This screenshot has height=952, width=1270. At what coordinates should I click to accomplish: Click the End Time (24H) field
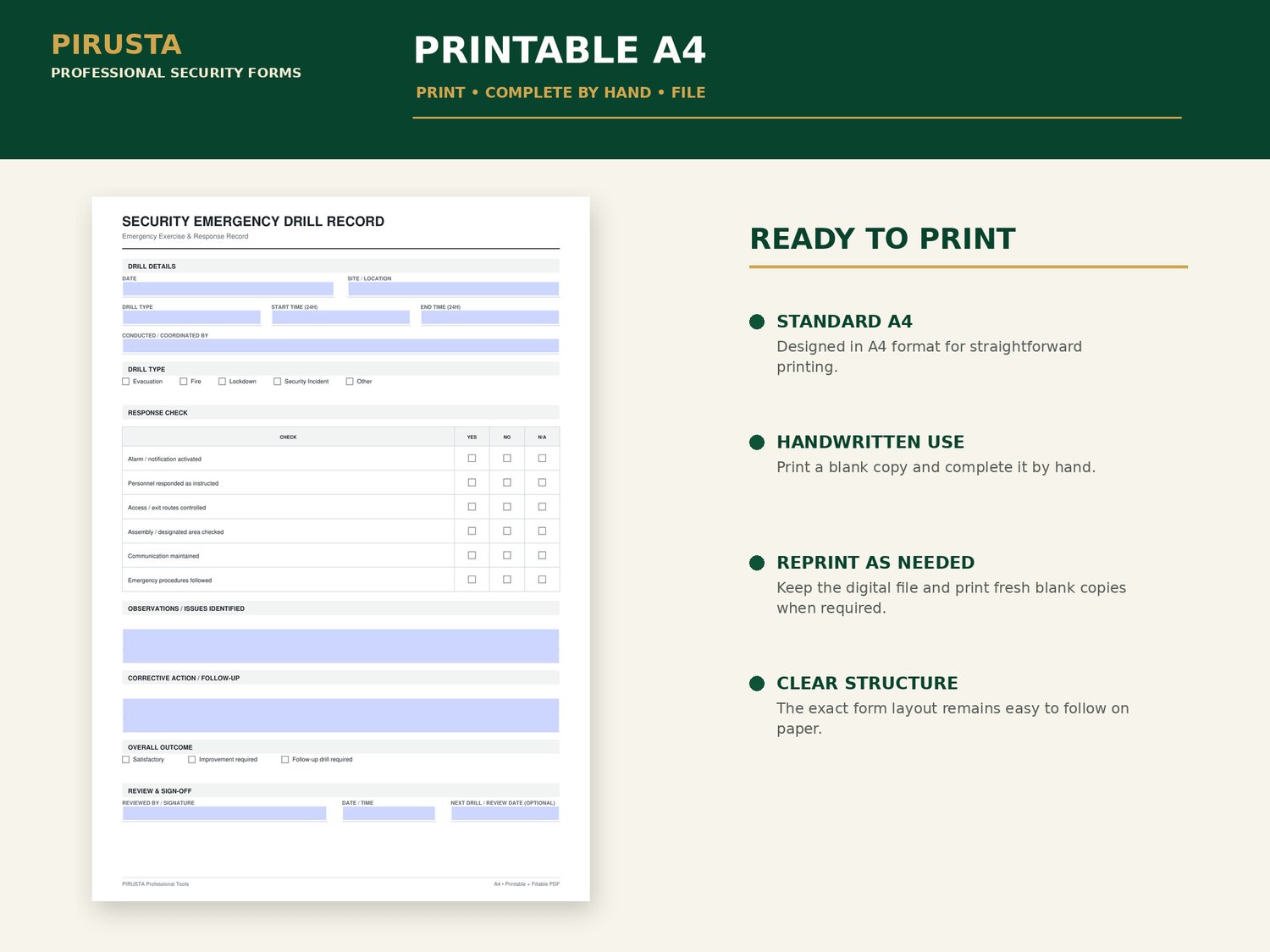coord(489,317)
